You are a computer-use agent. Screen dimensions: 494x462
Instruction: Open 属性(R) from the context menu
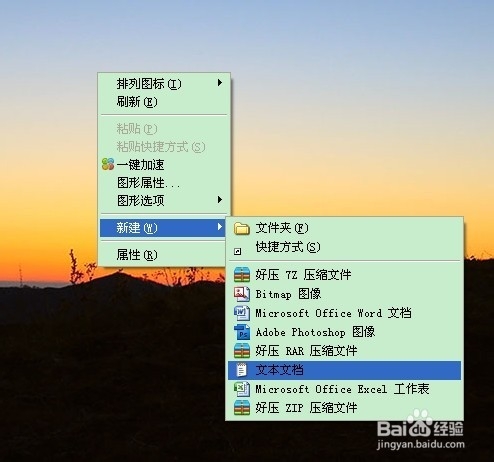pyautogui.click(x=163, y=255)
